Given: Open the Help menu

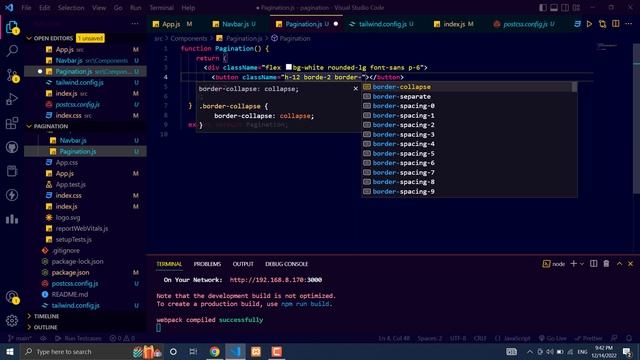Looking at the screenshot, I should (188, 8).
